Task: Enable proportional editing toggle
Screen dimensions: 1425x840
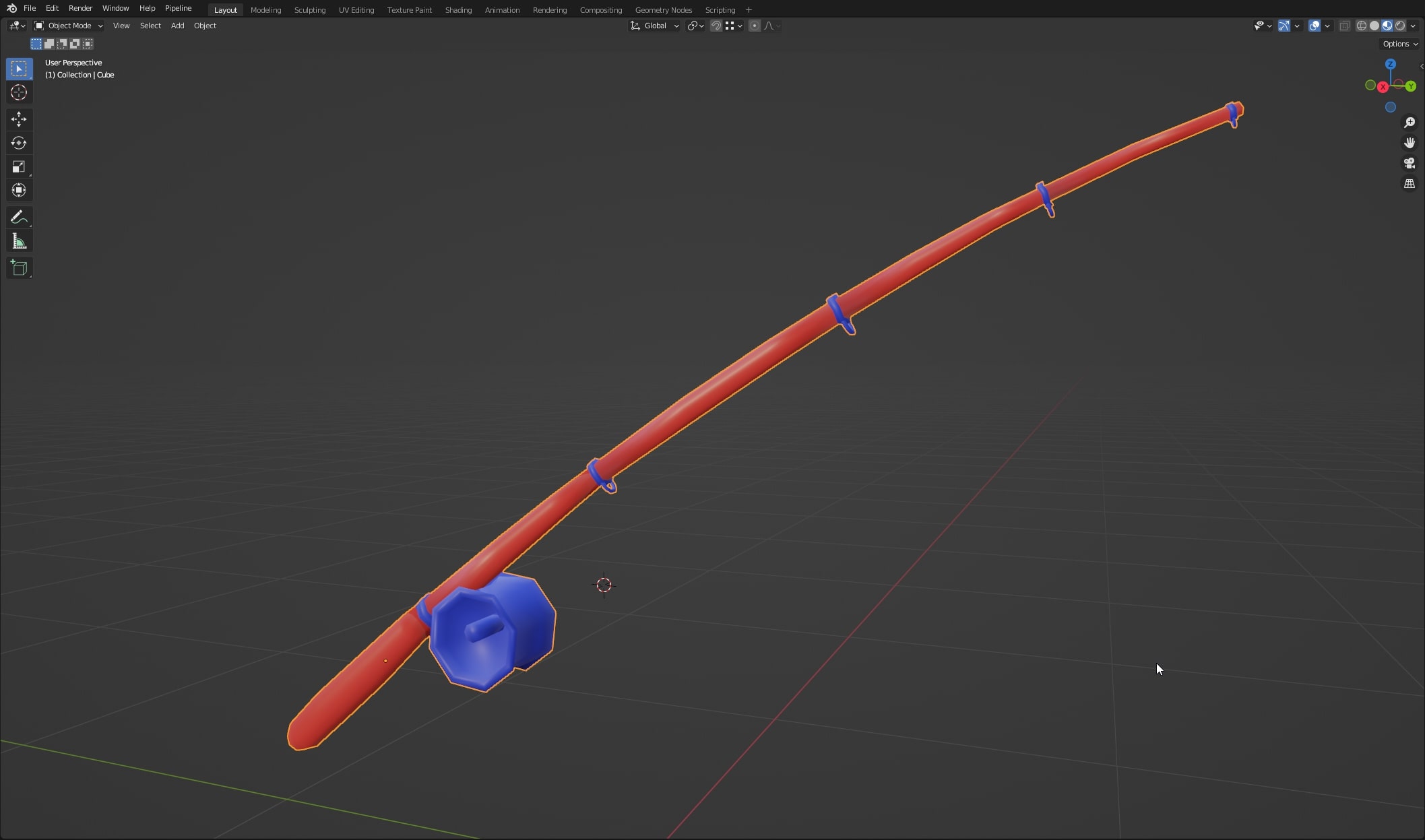Action: 755,26
